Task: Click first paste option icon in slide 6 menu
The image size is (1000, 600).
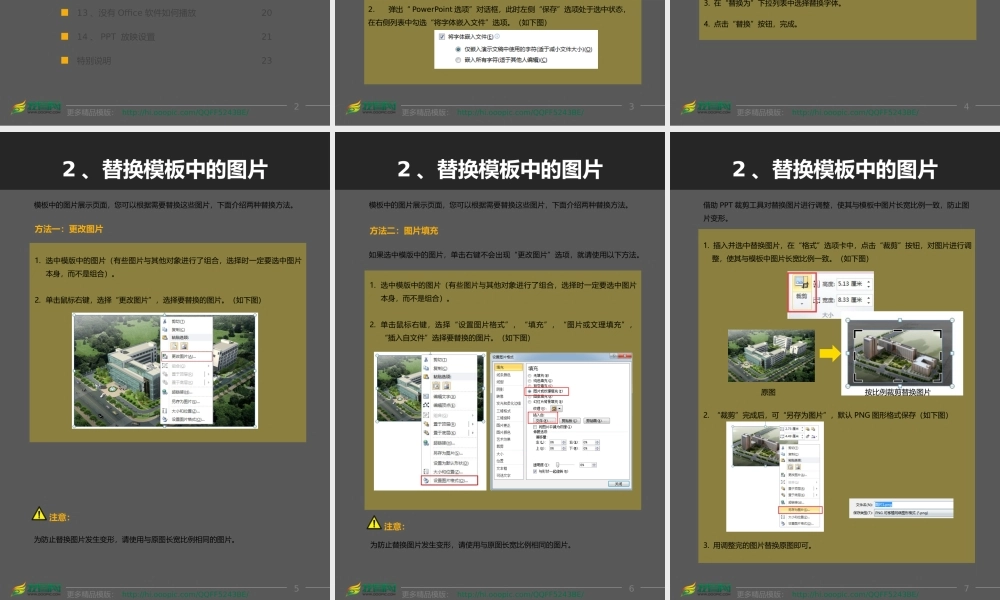Action: point(436,386)
